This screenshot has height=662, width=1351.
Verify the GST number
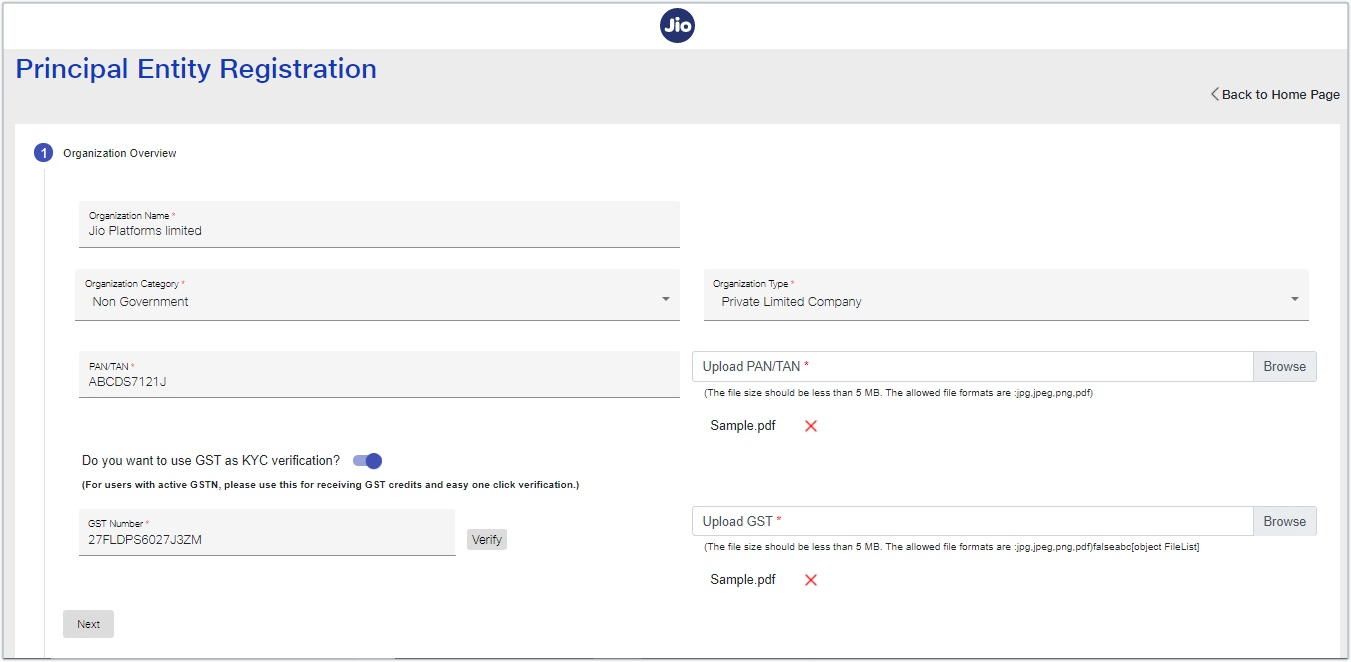click(487, 540)
